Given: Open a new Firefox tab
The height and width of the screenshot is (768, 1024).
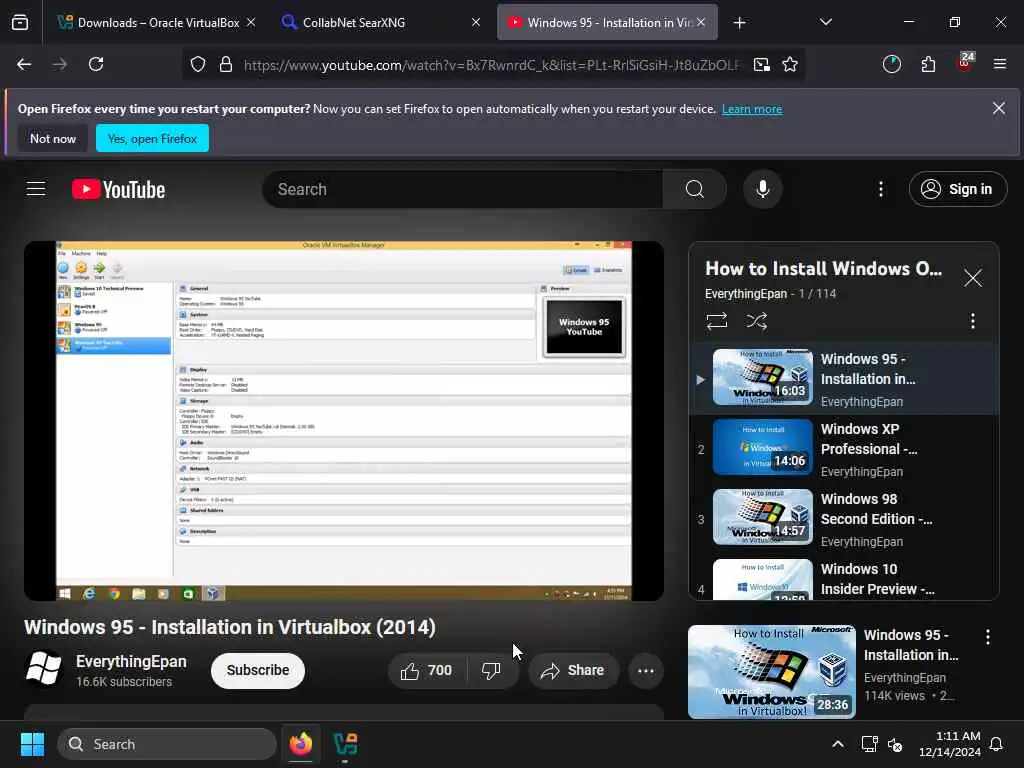Looking at the screenshot, I should [x=739, y=23].
